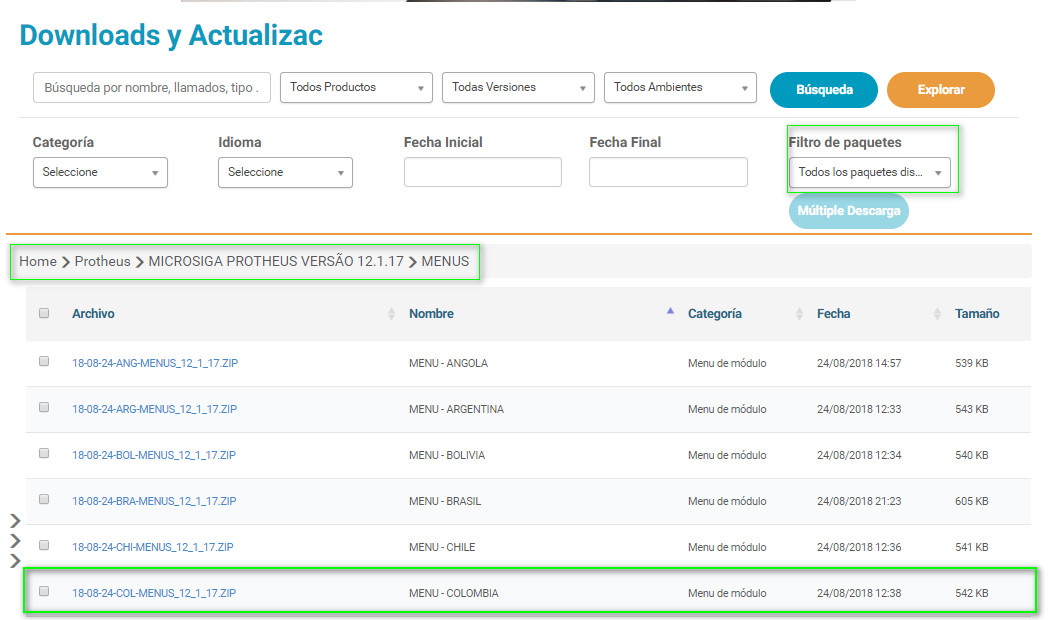This screenshot has width=1052, height=620.
Task: Download 18-08-24-BOL-MENUS_12_1_17.ZIP file
Action: coord(154,455)
